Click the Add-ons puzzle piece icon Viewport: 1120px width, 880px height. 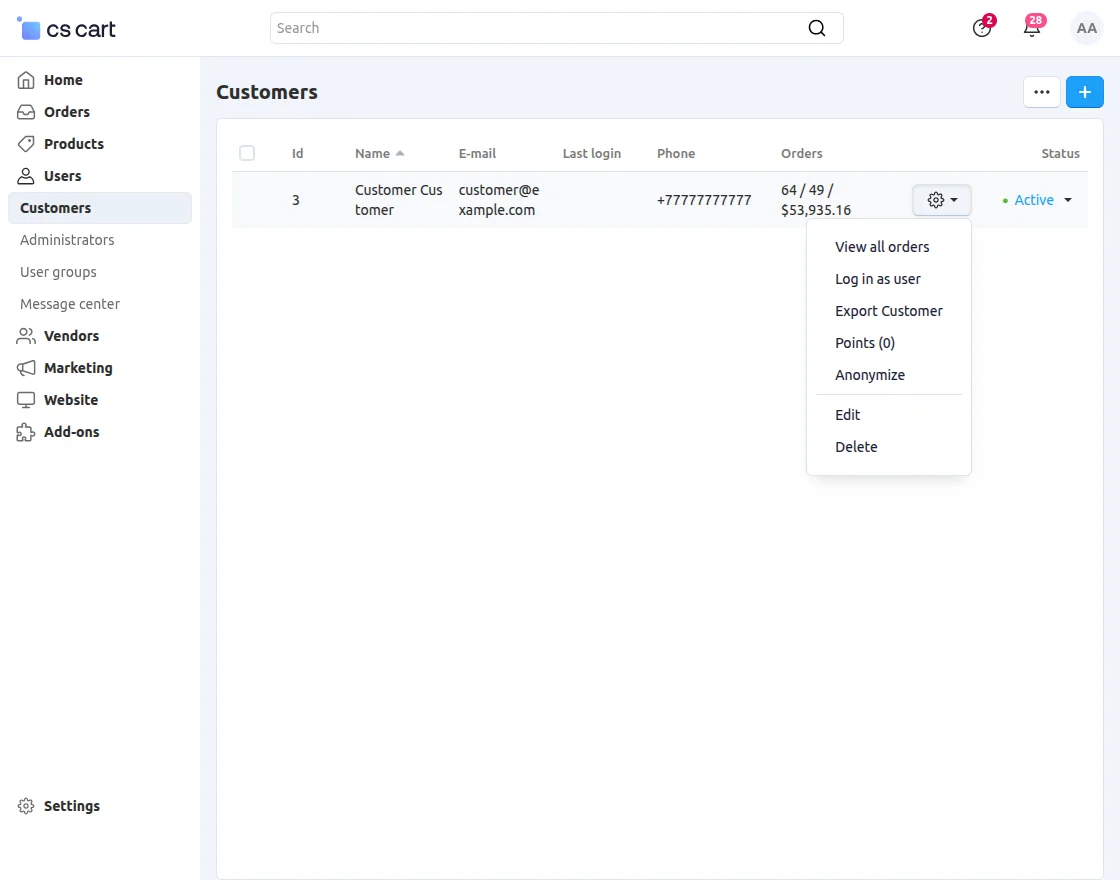pyautogui.click(x=27, y=432)
